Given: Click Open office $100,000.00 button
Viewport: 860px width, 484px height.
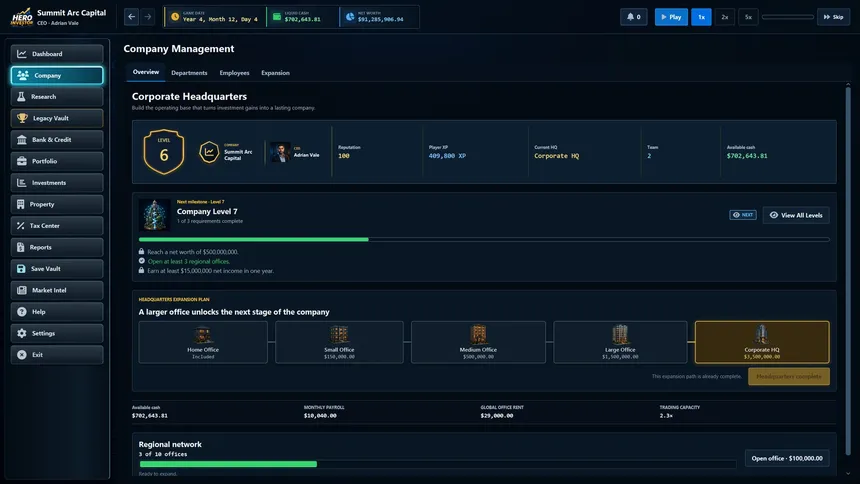Looking at the screenshot, I should click(x=787, y=458).
